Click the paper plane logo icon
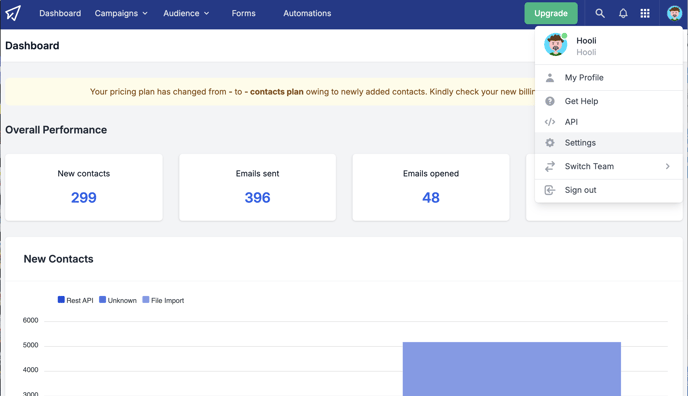This screenshot has height=396, width=688. 13,13
